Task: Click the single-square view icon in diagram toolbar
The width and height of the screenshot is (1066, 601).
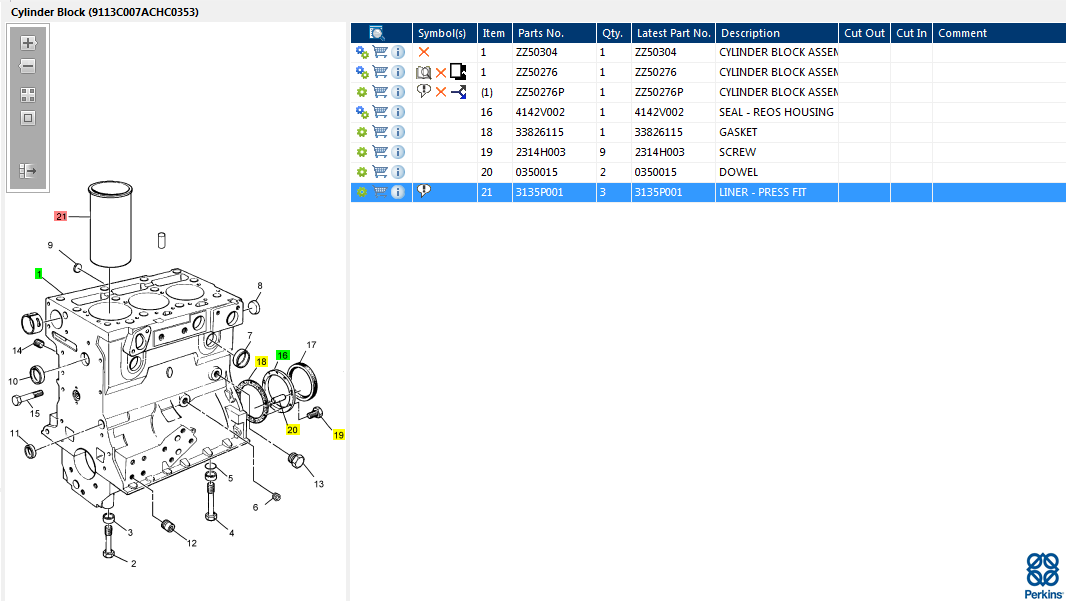Action: coord(28,118)
